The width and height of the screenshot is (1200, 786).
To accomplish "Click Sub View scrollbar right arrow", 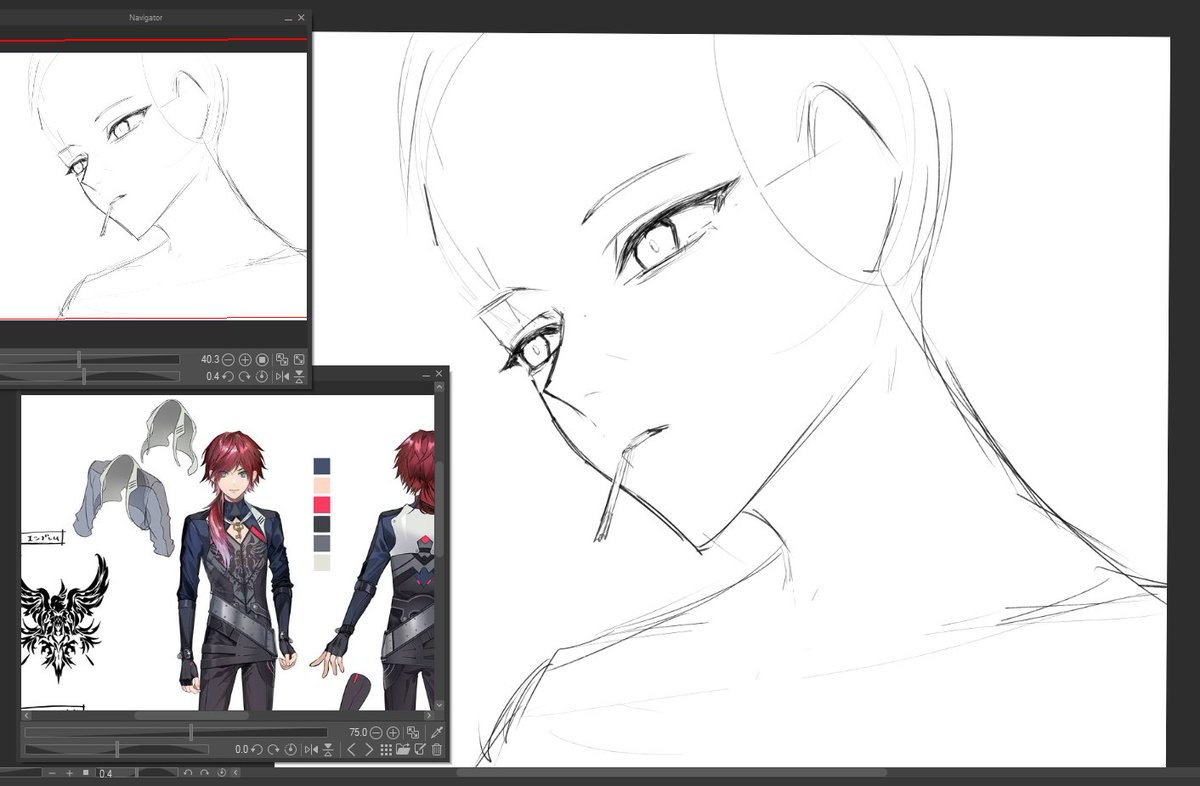I will [x=428, y=716].
